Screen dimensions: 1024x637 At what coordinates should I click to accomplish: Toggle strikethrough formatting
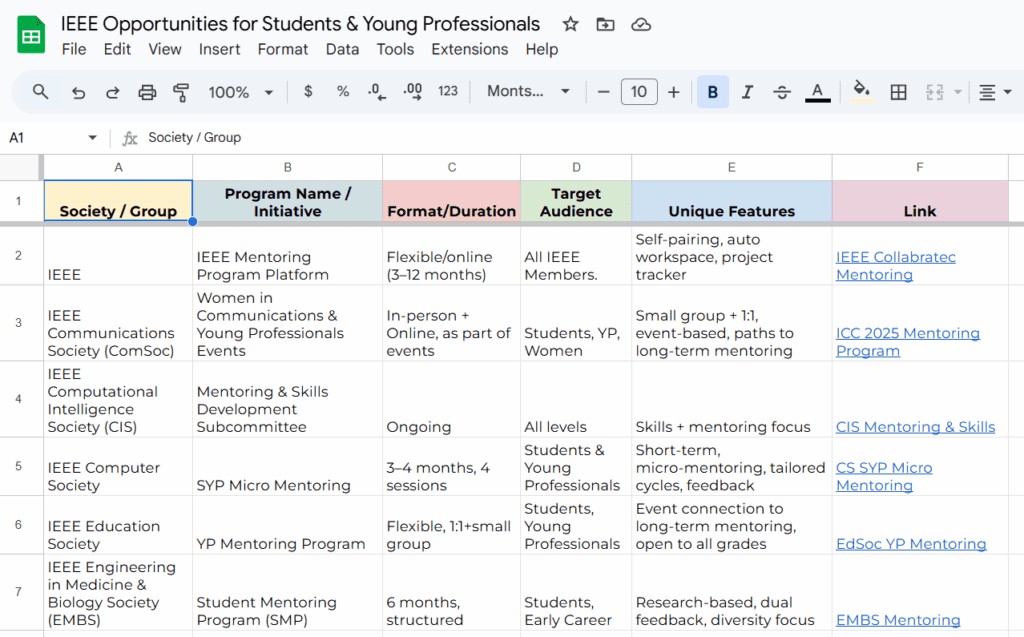pos(782,92)
